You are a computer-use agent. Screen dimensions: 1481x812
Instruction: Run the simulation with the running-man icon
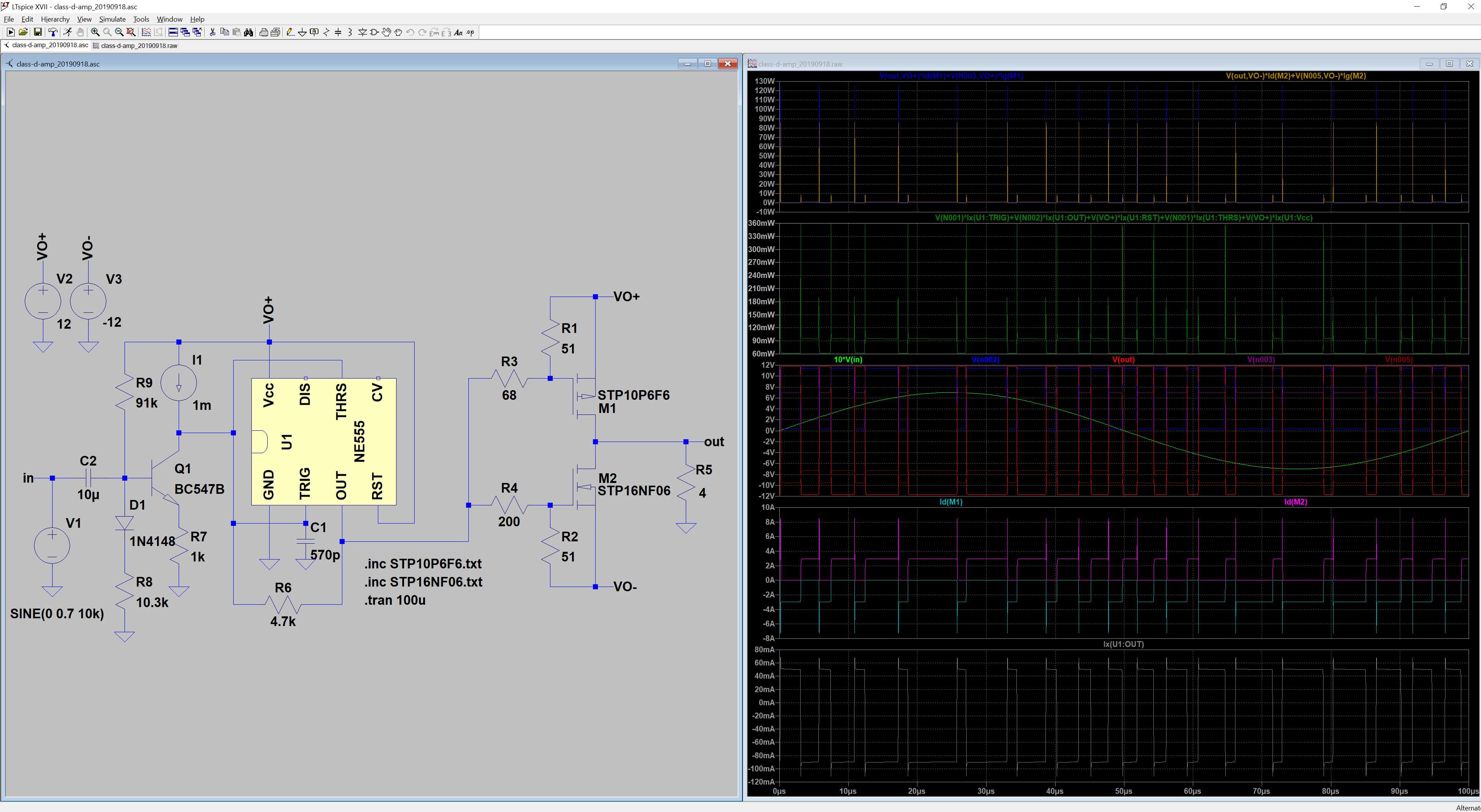[67, 32]
